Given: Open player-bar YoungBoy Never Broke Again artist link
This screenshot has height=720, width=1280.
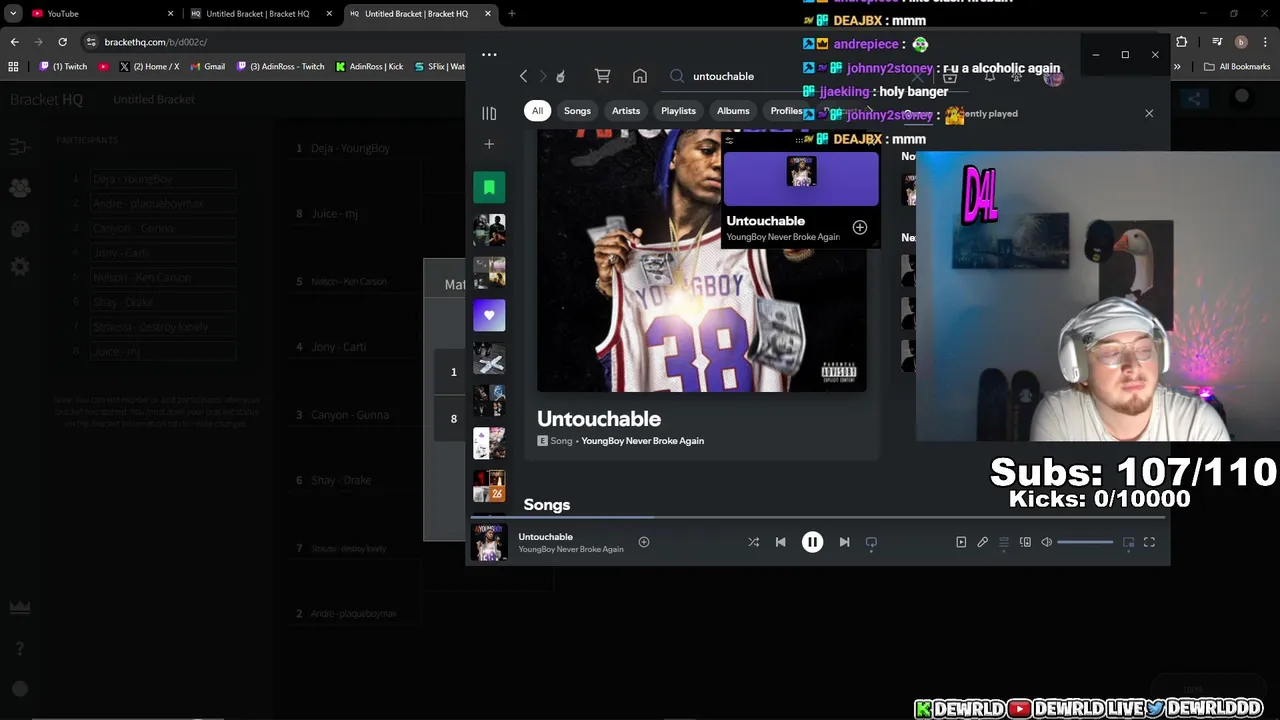Looking at the screenshot, I should pos(571,549).
